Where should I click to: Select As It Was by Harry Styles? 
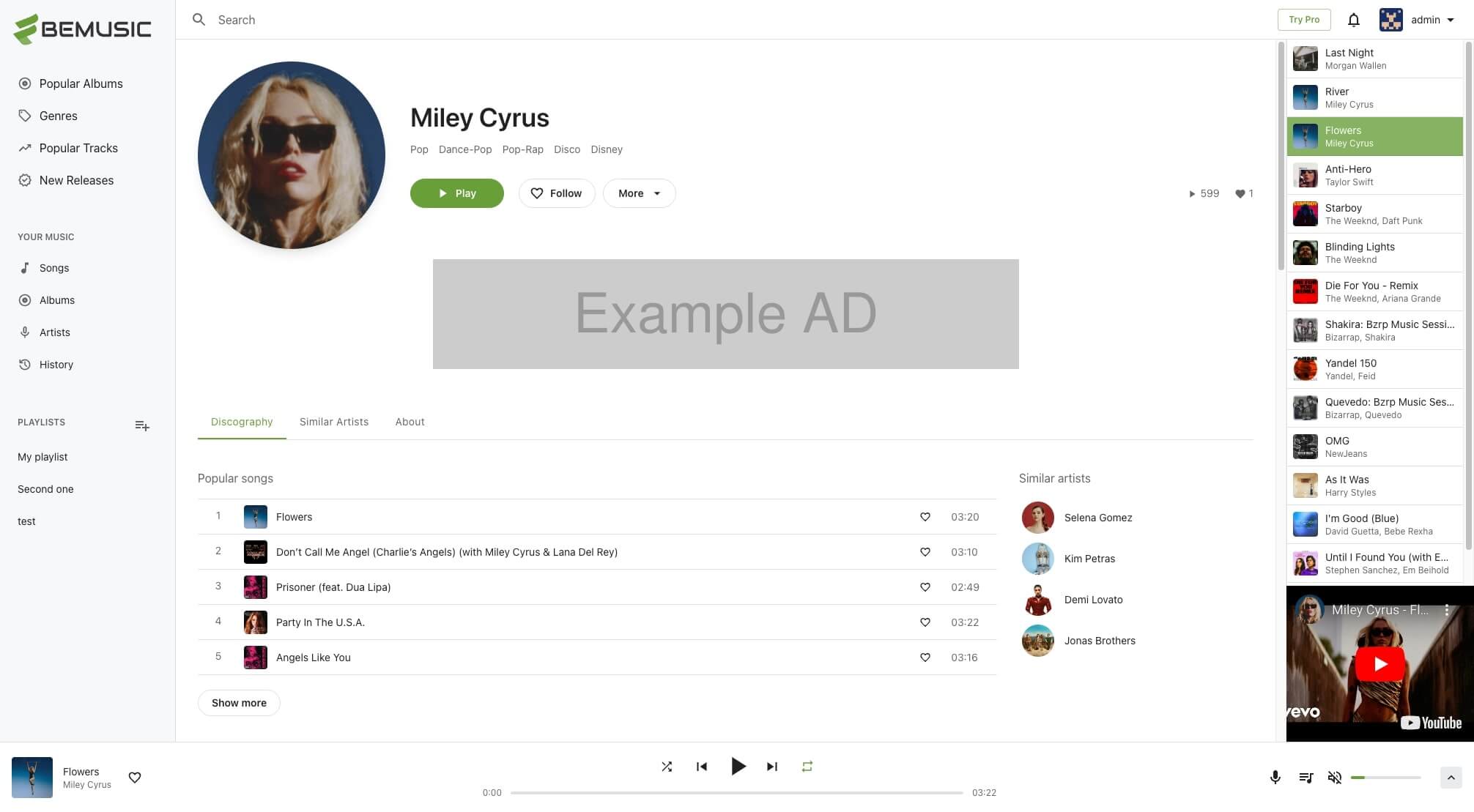1375,485
